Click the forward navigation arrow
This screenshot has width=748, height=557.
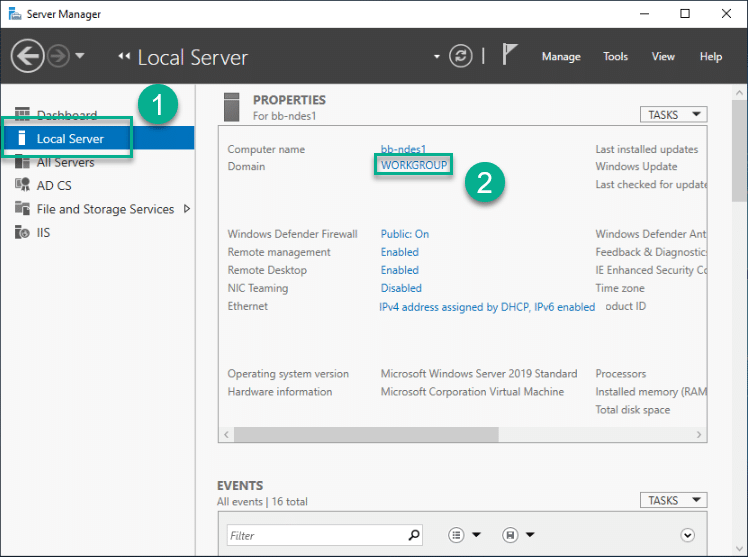click(59, 56)
